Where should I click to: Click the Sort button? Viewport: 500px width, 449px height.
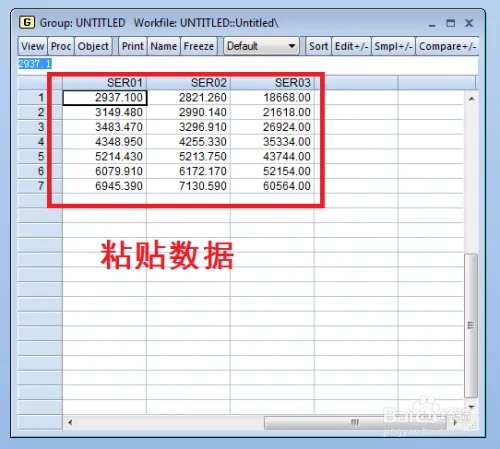pos(318,46)
